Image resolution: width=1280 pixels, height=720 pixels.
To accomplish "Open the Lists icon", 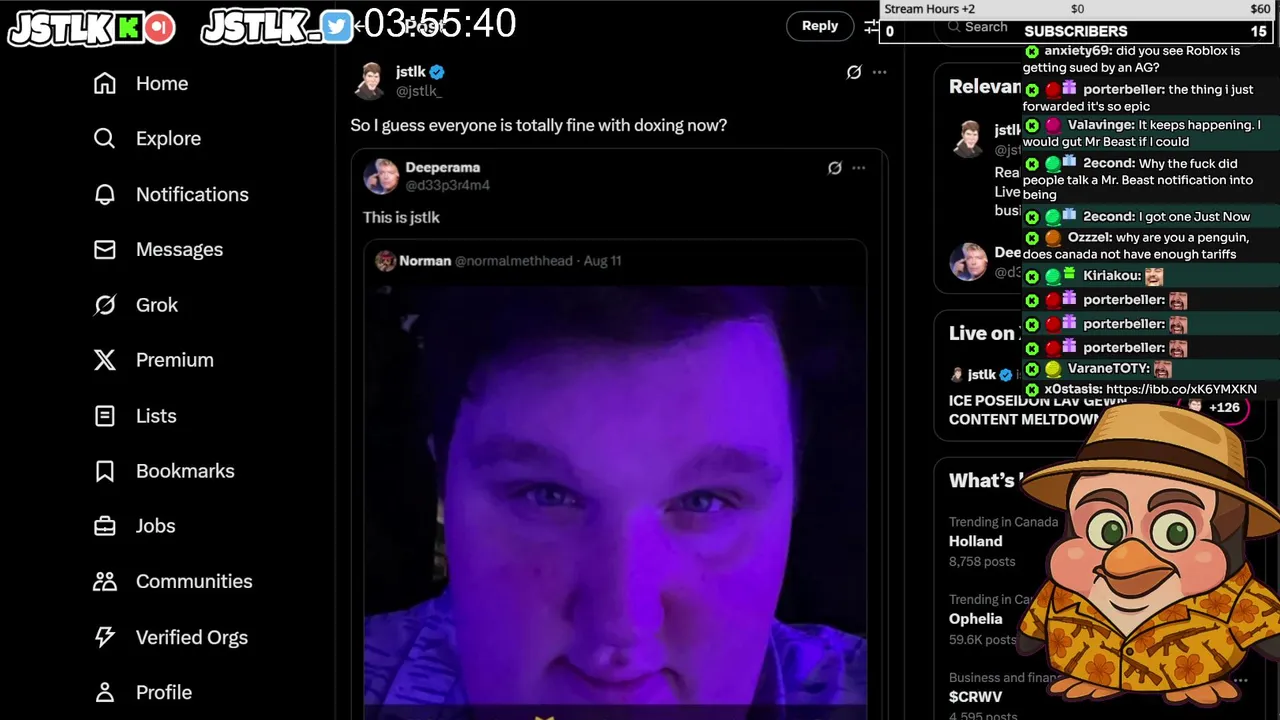I will click(x=105, y=415).
